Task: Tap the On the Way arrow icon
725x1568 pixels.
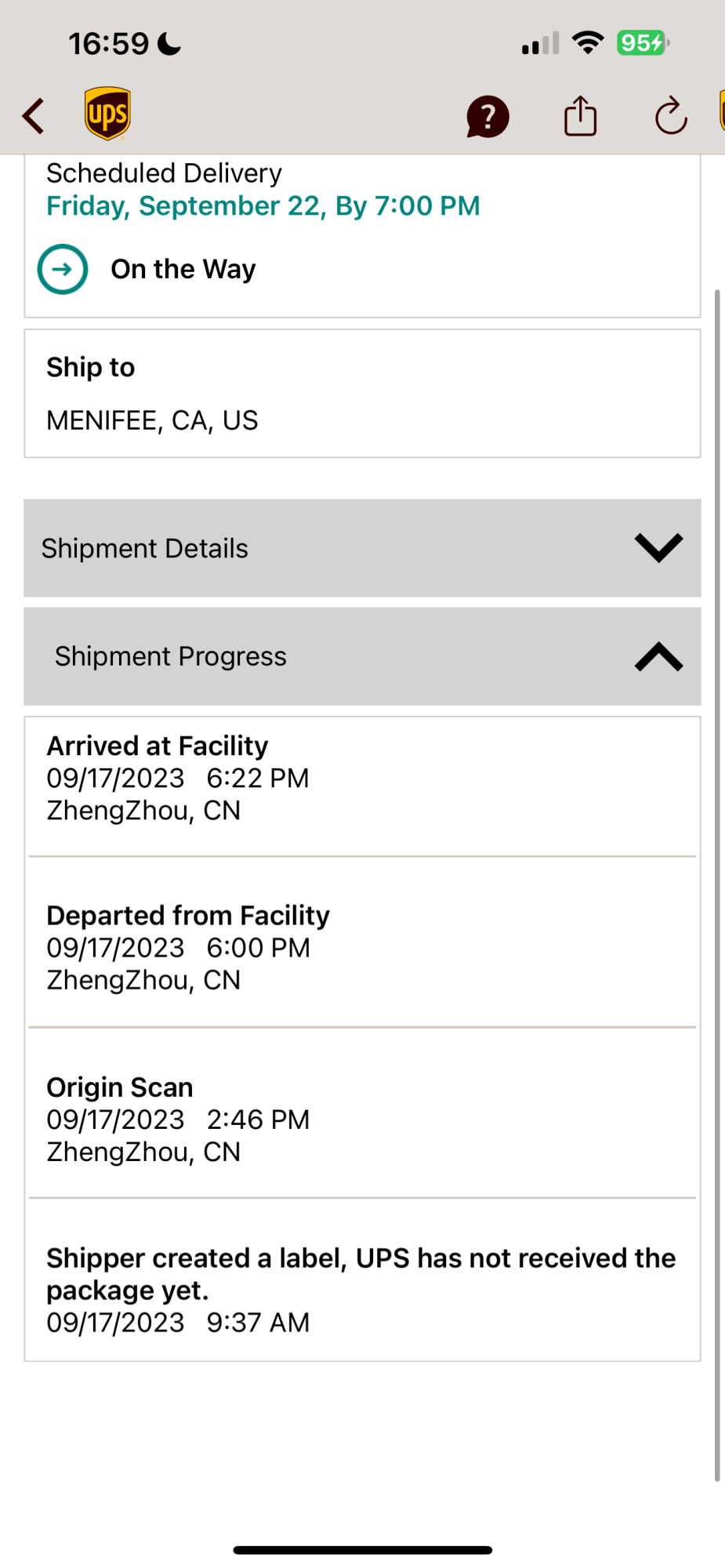Action: click(63, 269)
